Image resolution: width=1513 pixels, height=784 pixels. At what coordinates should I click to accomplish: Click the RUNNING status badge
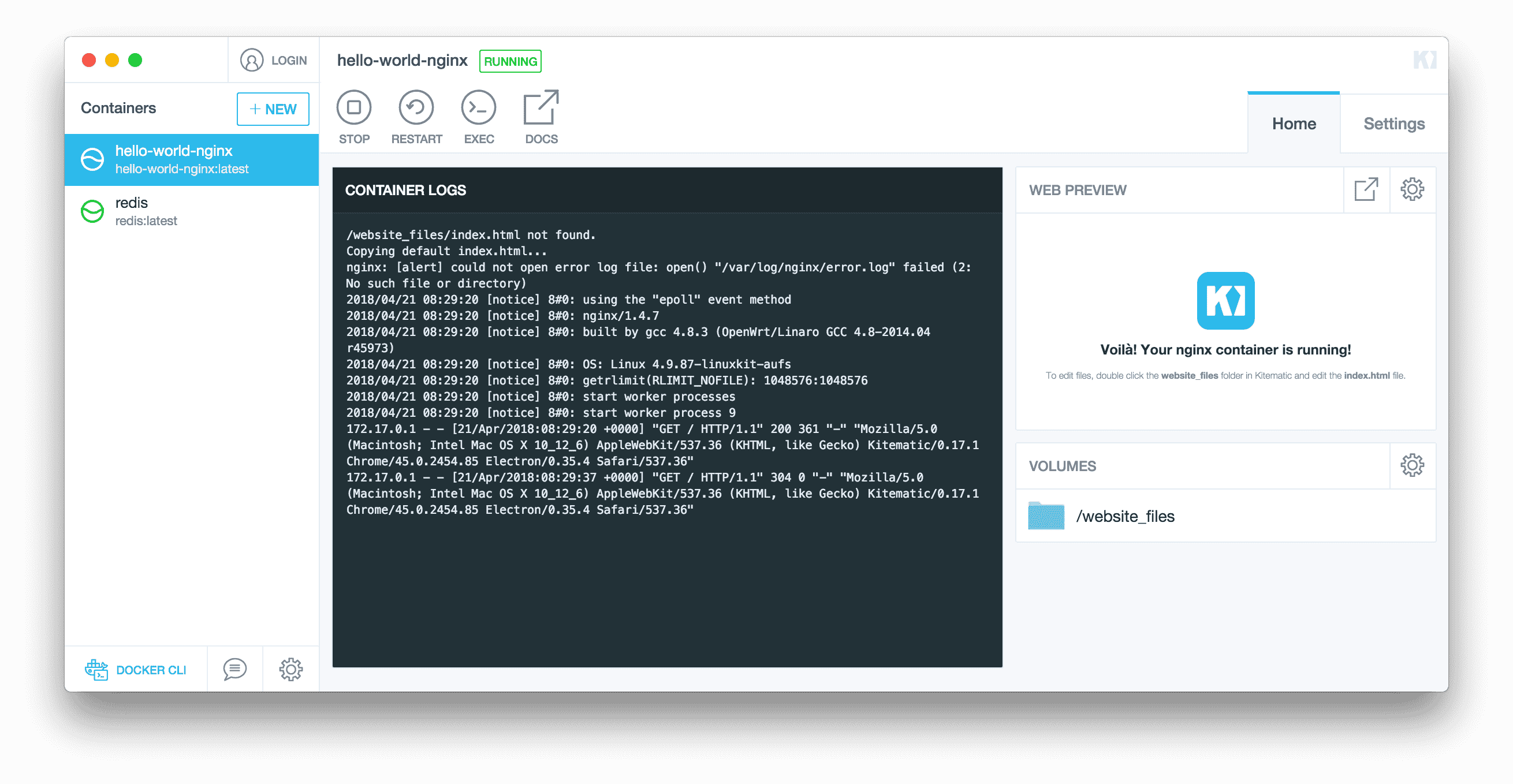click(510, 62)
